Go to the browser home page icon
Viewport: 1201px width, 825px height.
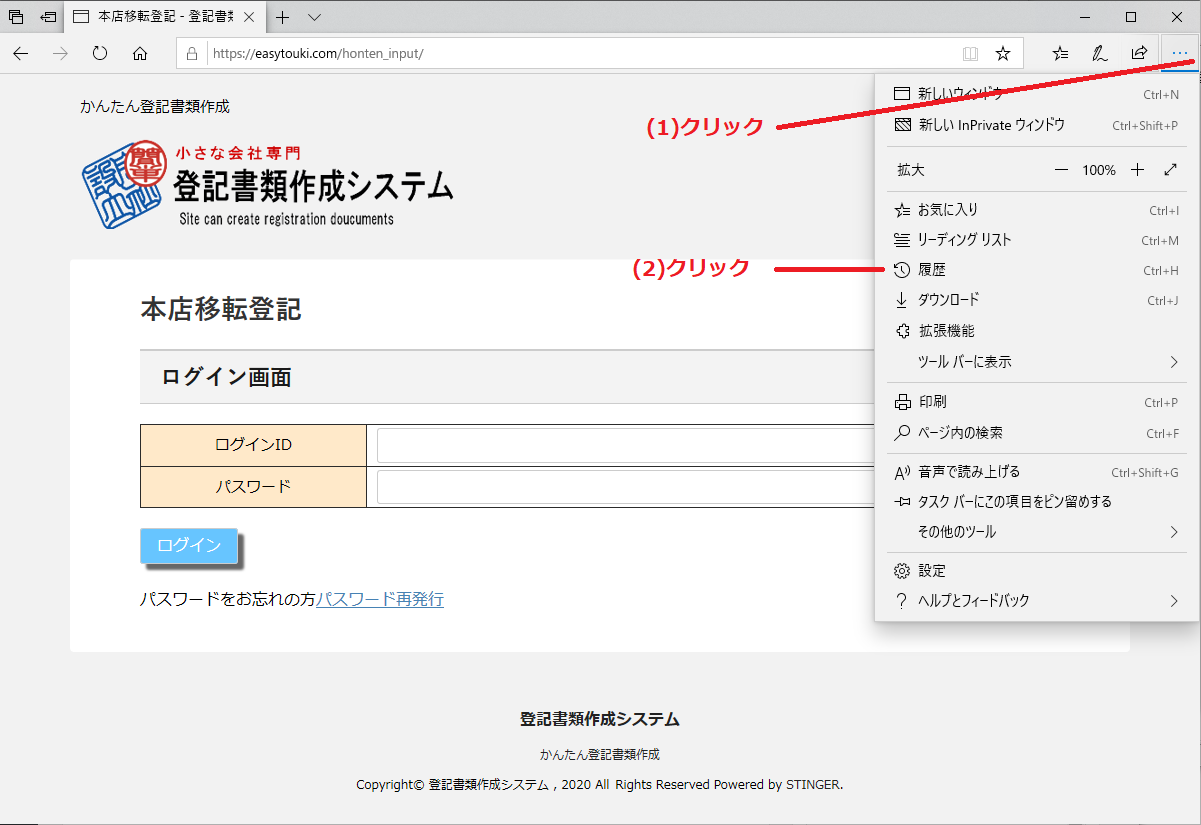[x=140, y=53]
